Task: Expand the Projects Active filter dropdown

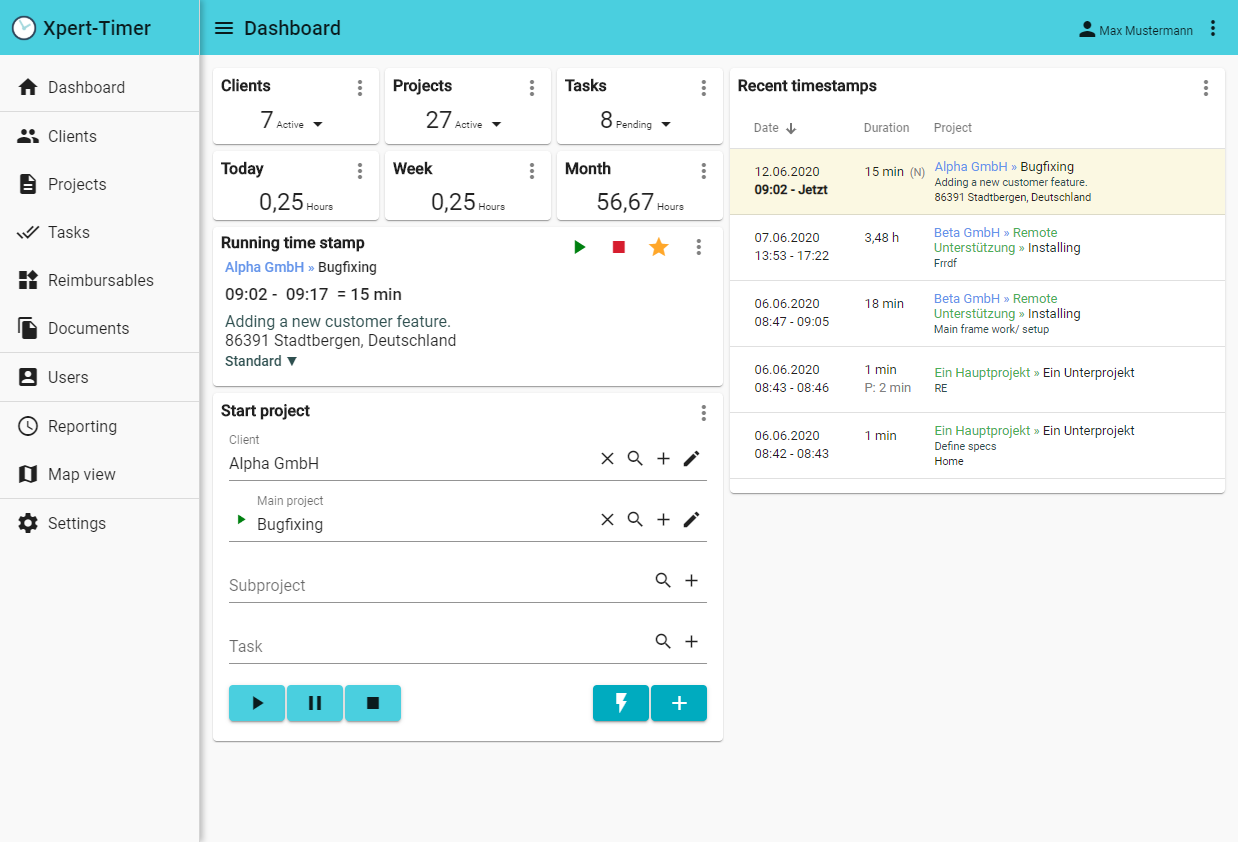Action: pyautogui.click(x=496, y=125)
